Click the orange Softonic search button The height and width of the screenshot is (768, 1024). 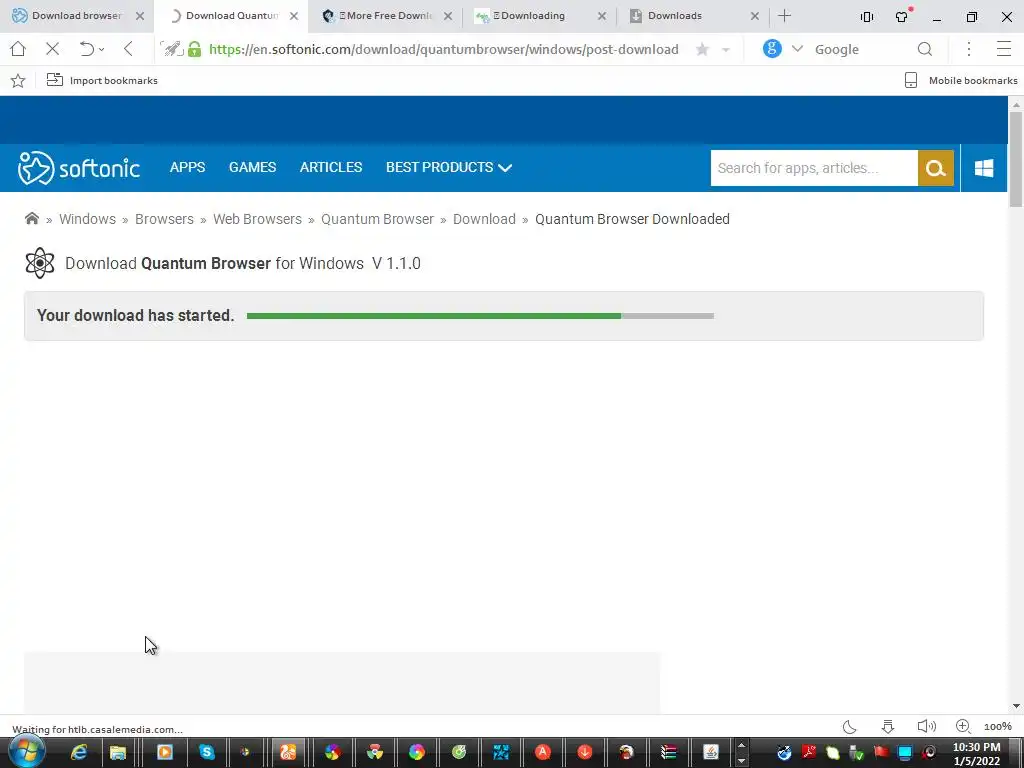(x=936, y=168)
